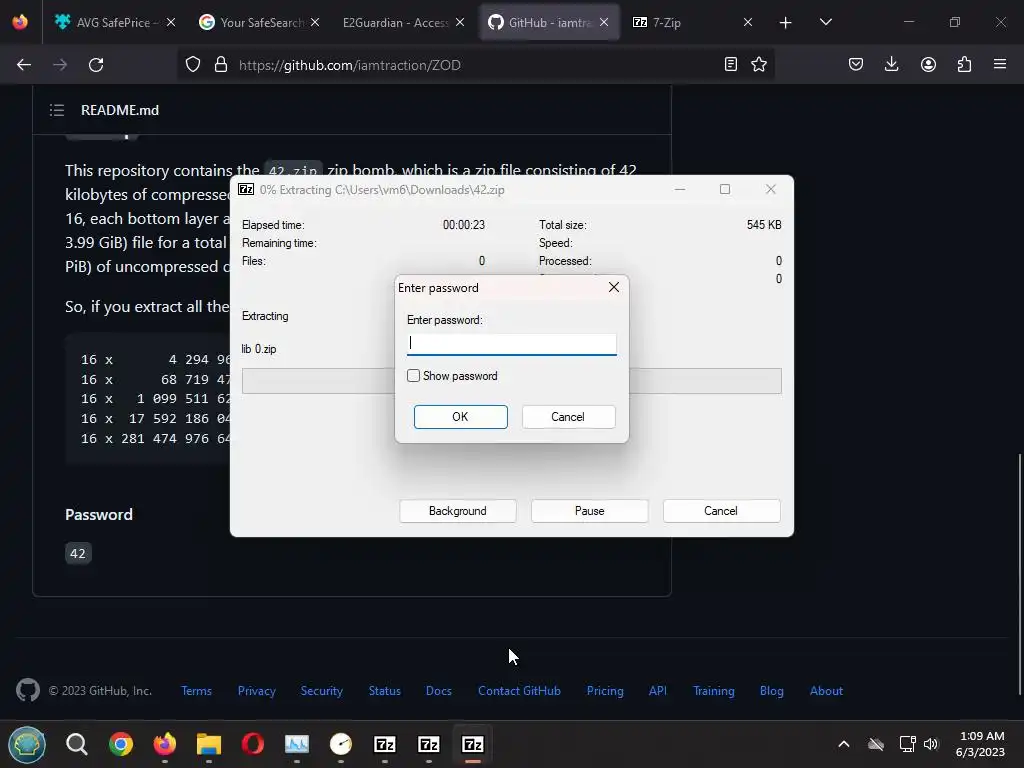
Task: Open extensions puzzle icon
Action: (965, 64)
